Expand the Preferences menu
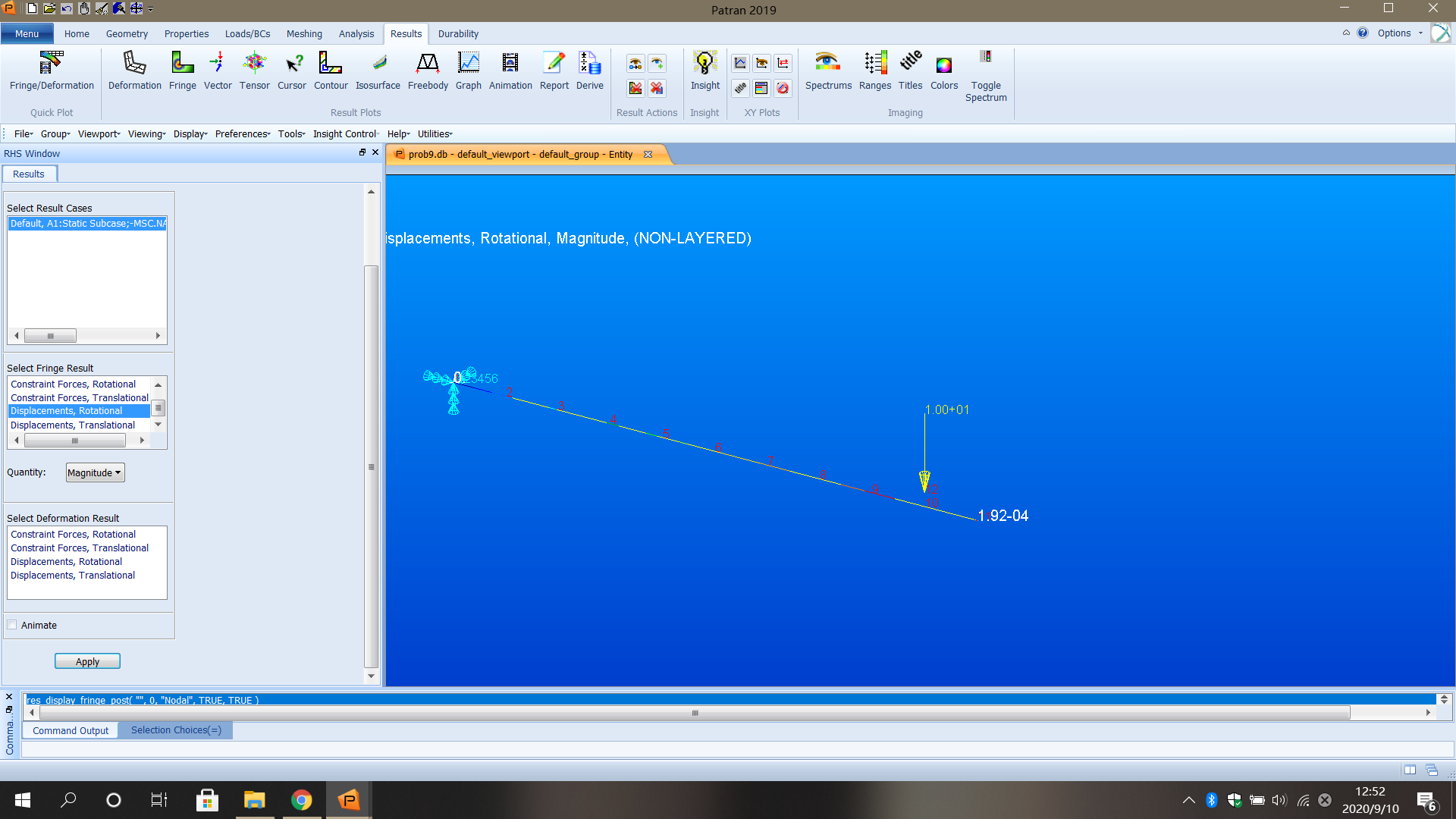 tap(243, 133)
